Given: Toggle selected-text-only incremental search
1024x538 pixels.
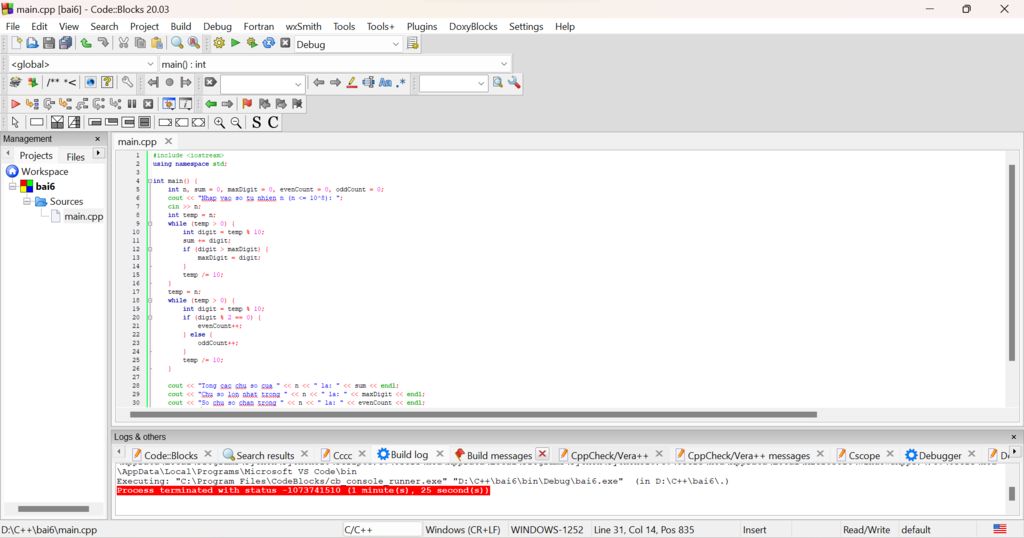Looking at the screenshot, I should (368, 82).
